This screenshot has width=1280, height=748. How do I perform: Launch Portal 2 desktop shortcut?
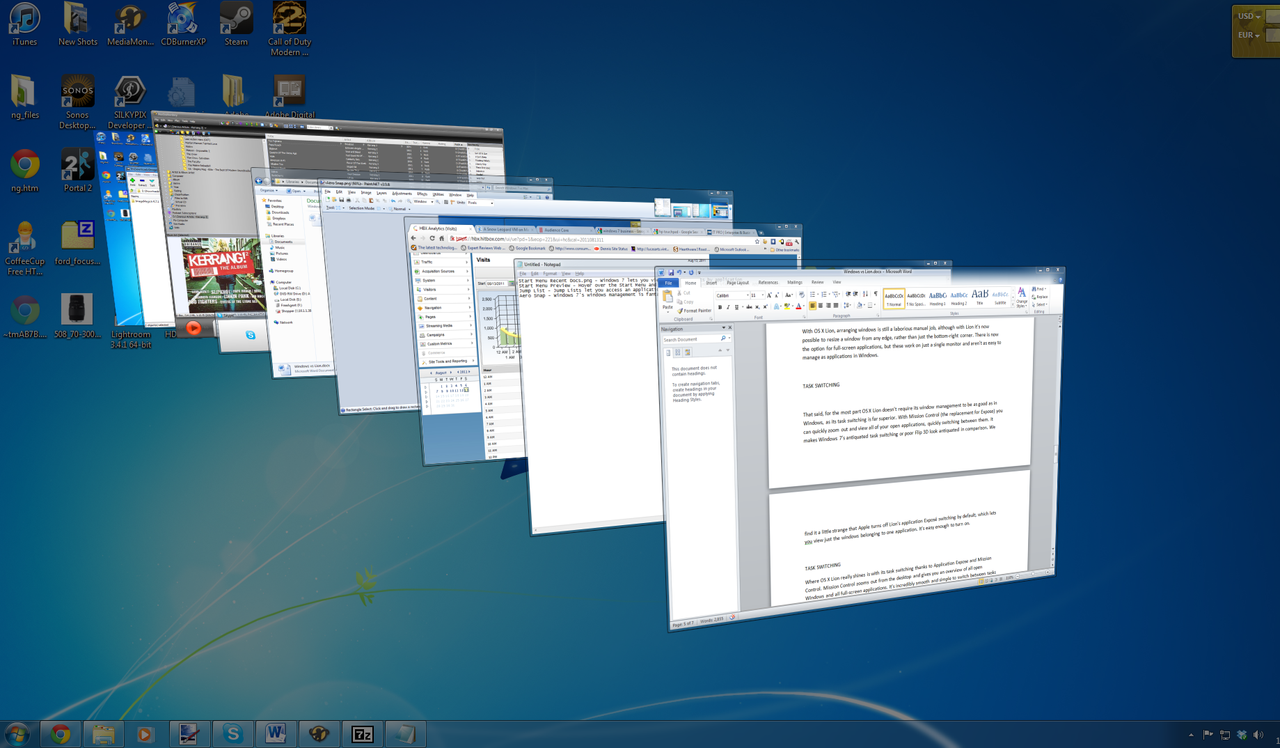coord(78,170)
